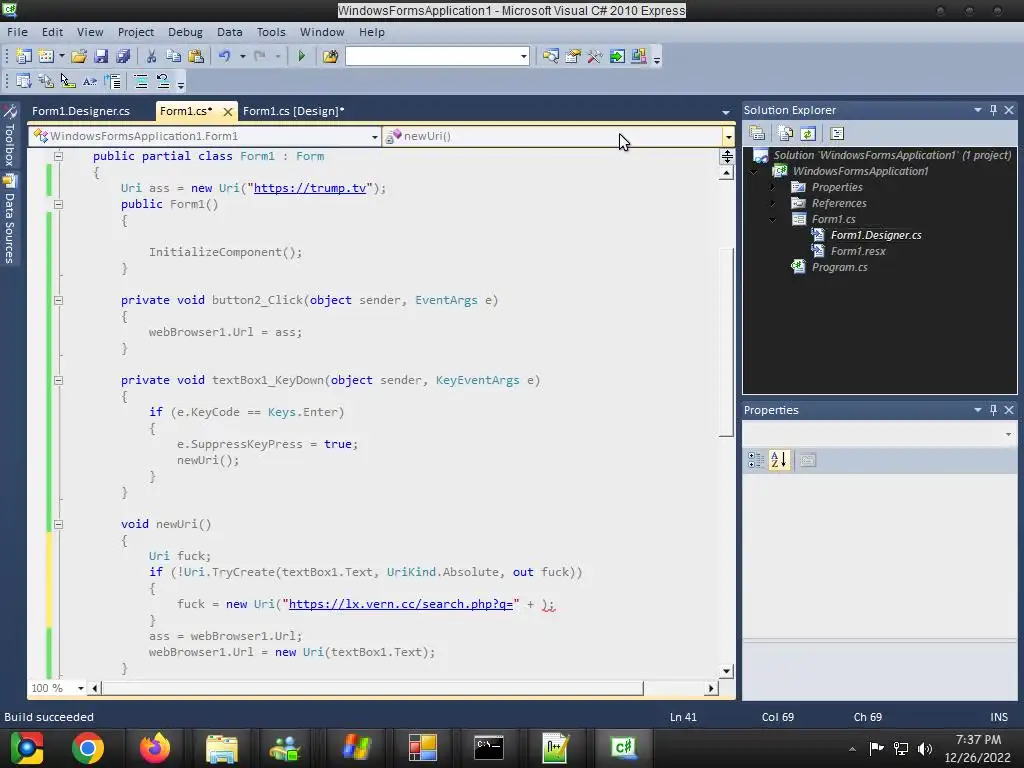Open the Data Sources side tab
The height and width of the screenshot is (768, 1024).
pyautogui.click(x=9, y=220)
